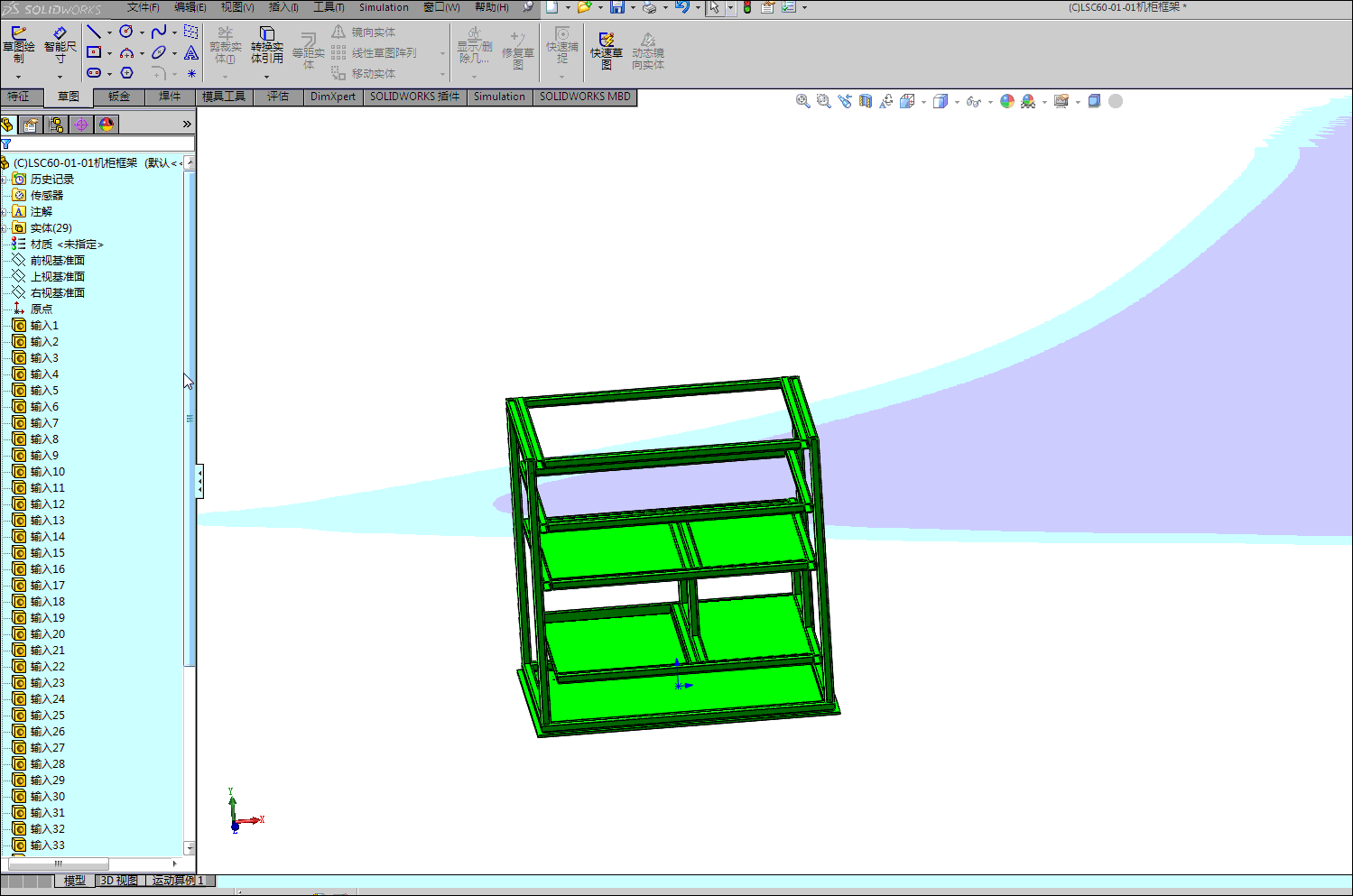The height and width of the screenshot is (896, 1353).
Task: Click Zoom to Area icon
Action: [823, 101]
